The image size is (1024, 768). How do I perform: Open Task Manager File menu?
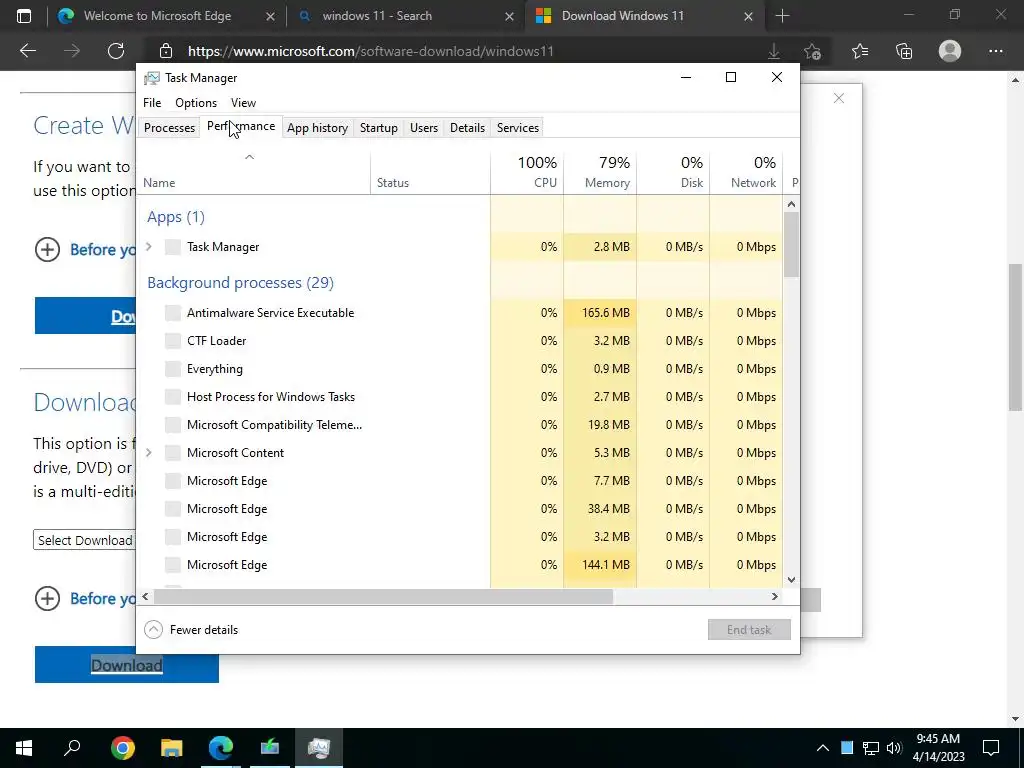pyautogui.click(x=152, y=103)
